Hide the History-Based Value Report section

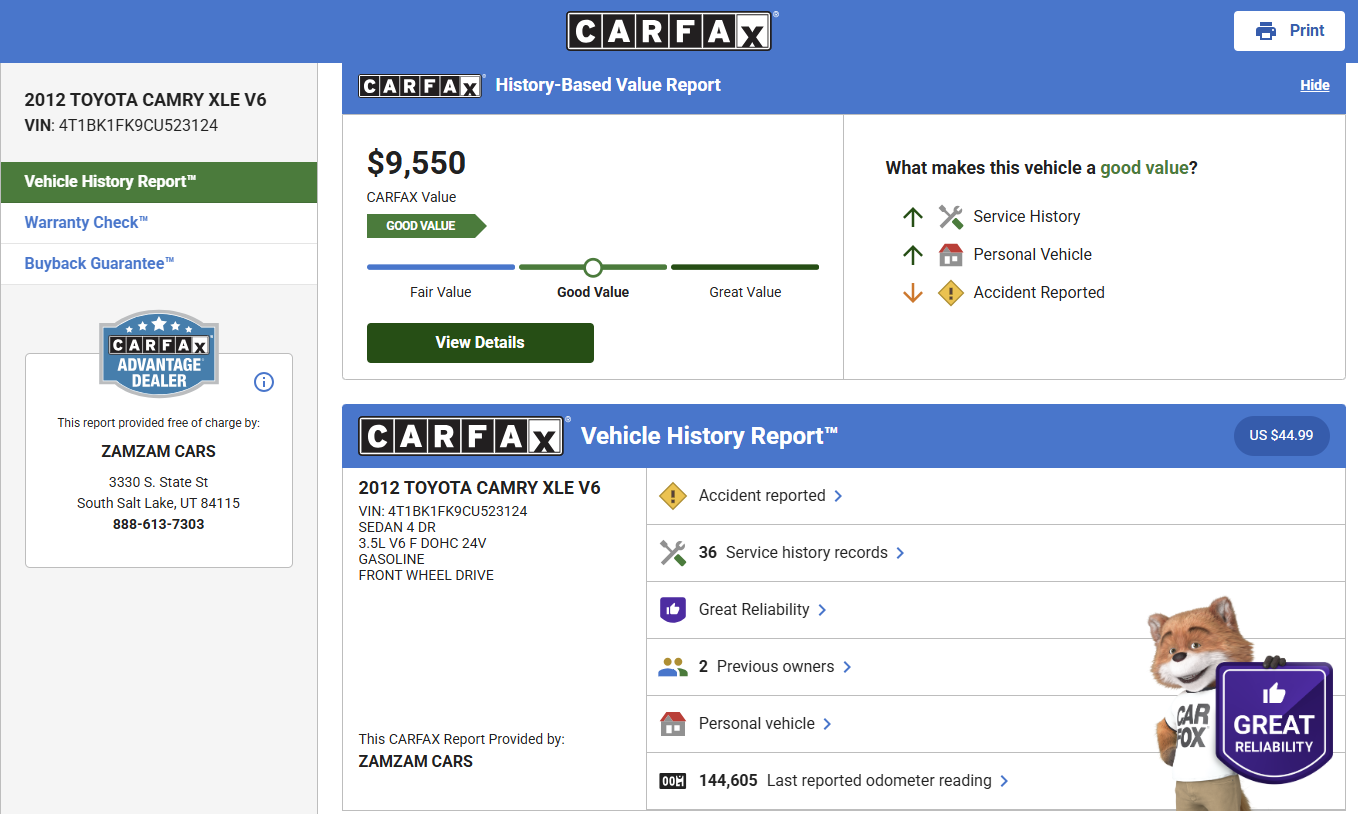tap(1314, 85)
